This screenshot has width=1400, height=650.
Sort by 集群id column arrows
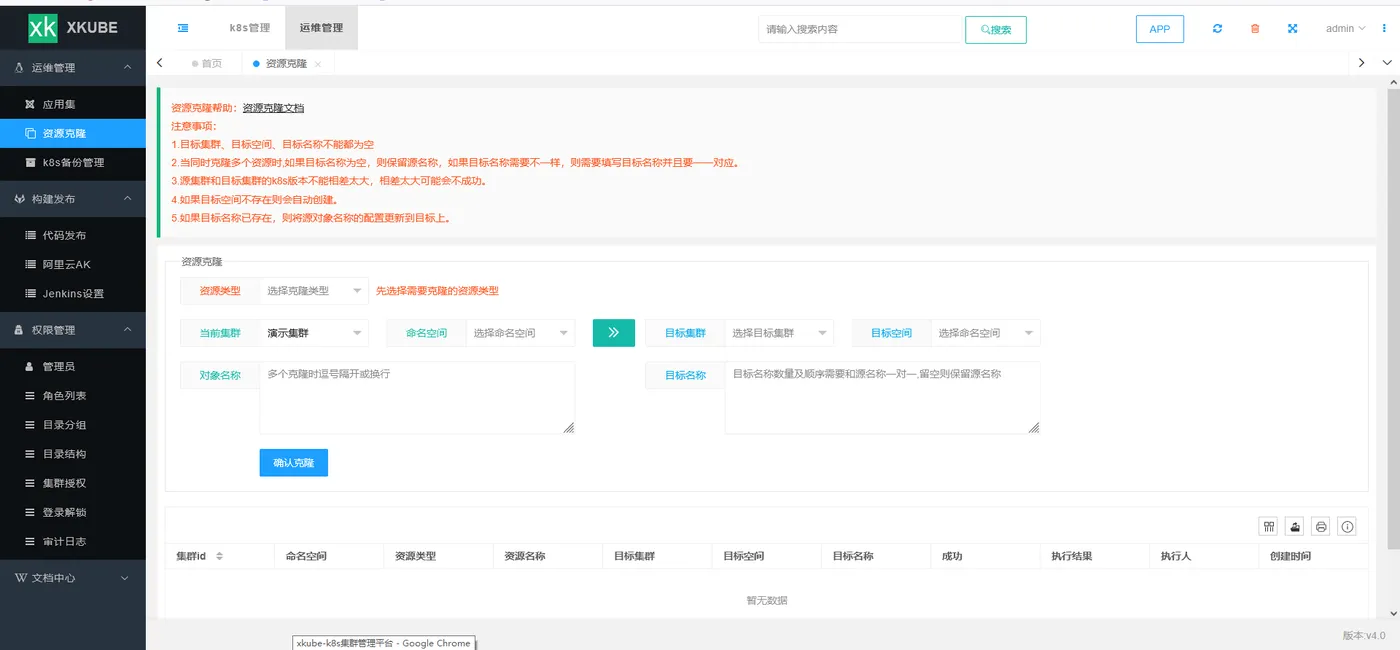point(219,556)
